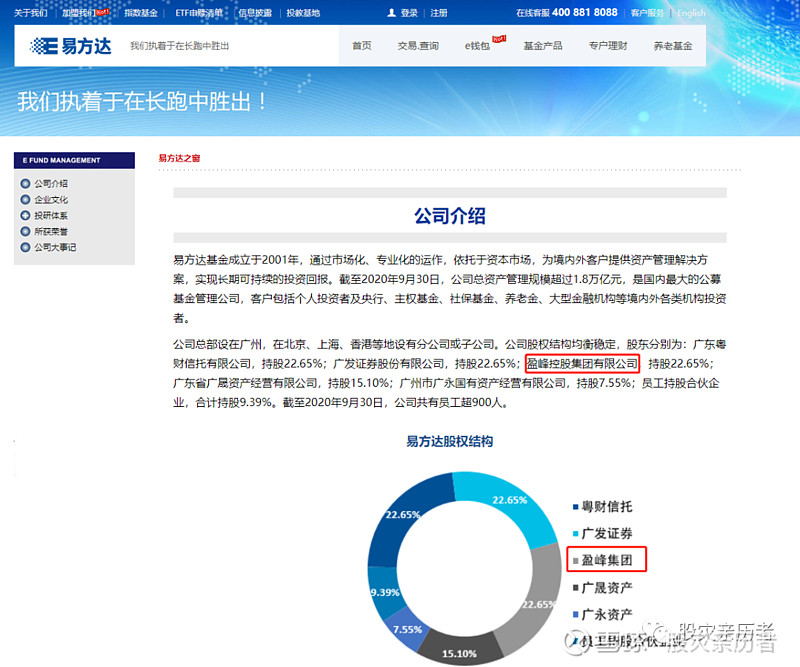Click the bullet icon next to 公司介绍
Viewport: 800px width, 667px height.
(x=25, y=184)
